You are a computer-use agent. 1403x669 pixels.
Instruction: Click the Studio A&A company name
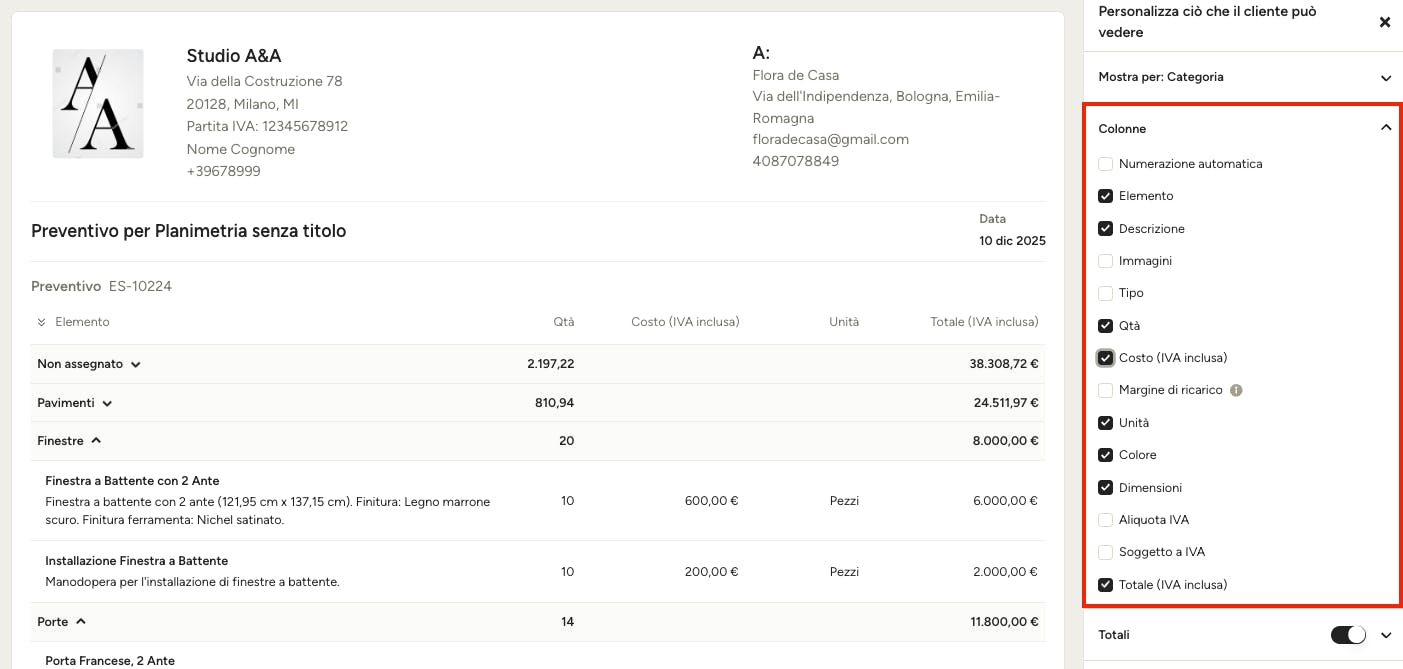tap(234, 56)
